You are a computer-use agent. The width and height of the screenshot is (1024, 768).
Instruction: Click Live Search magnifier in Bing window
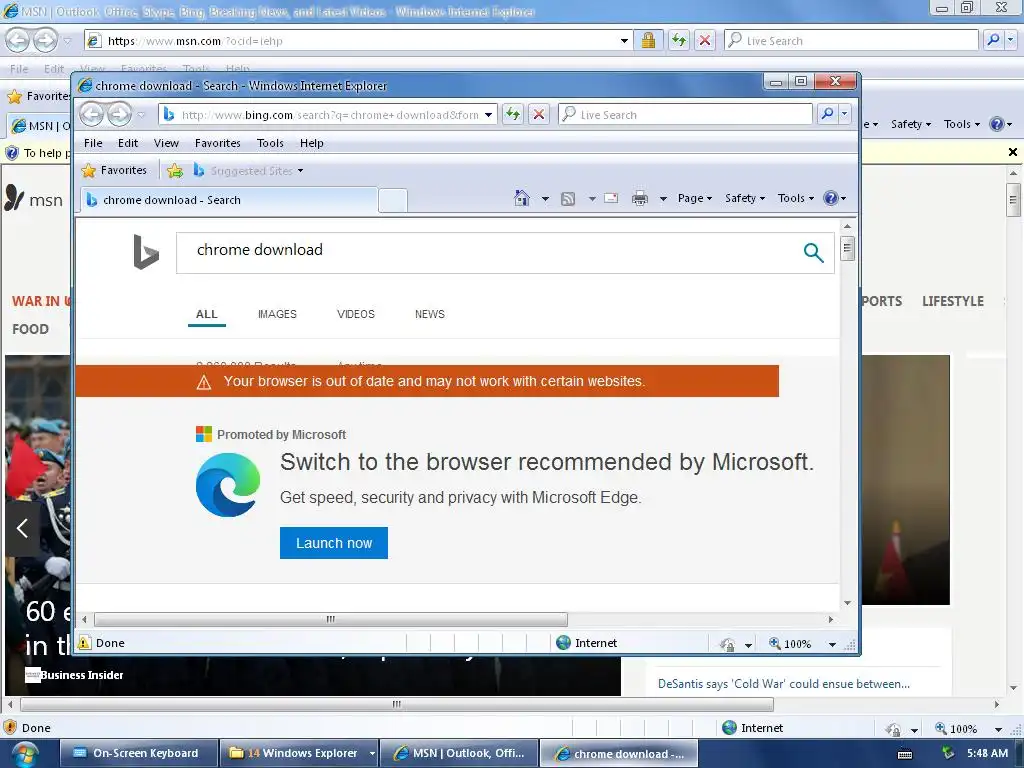pos(827,114)
